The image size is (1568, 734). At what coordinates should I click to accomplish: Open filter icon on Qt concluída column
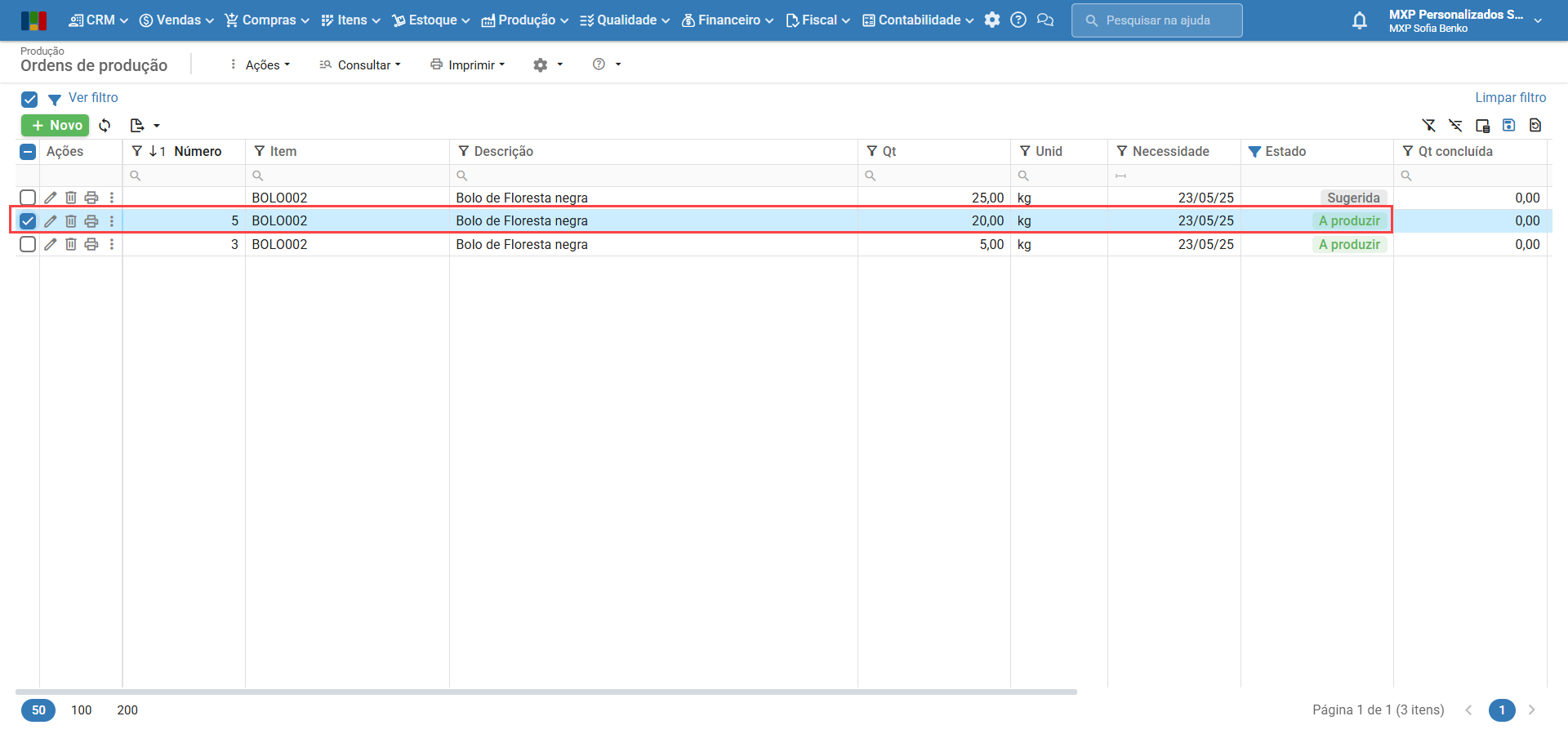pyautogui.click(x=1408, y=151)
